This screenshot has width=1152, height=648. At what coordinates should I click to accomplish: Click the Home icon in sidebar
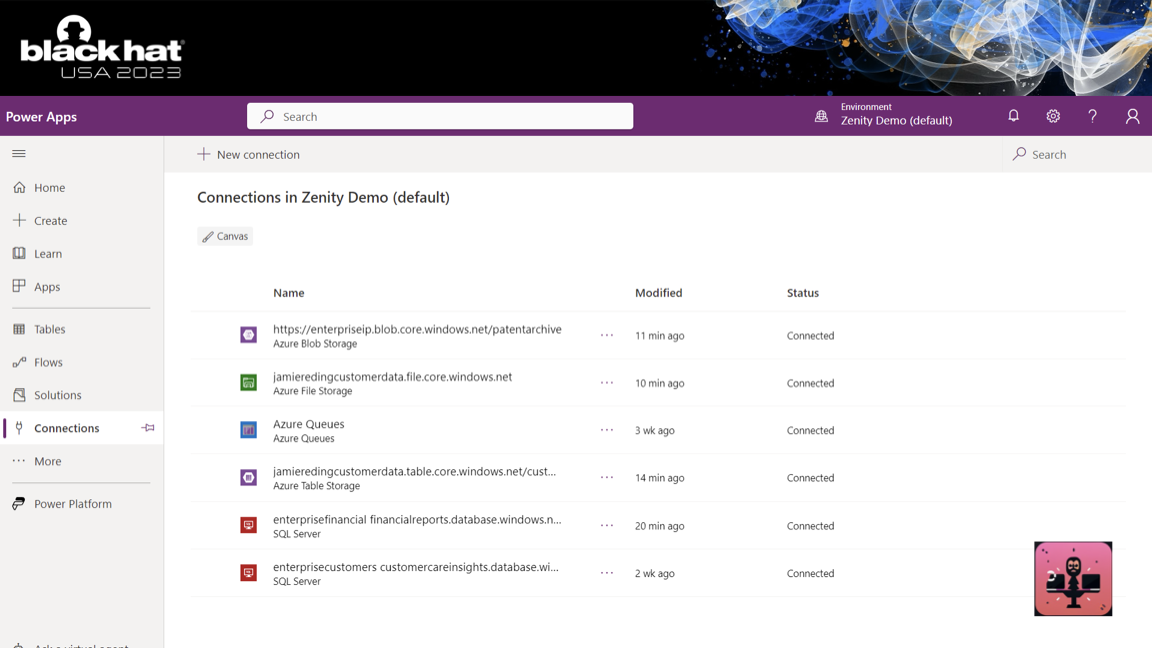19,187
